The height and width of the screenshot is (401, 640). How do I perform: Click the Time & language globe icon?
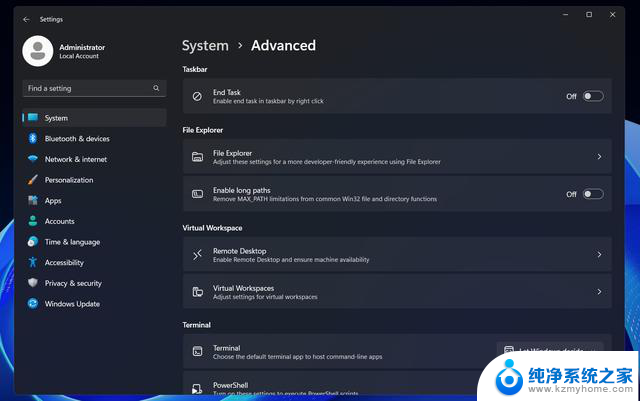pyautogui.click(x=33, y=242)
